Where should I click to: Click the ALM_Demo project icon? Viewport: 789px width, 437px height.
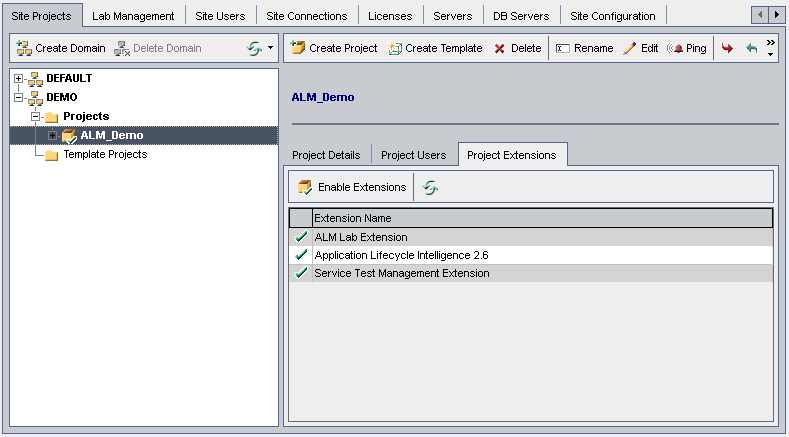69,136
